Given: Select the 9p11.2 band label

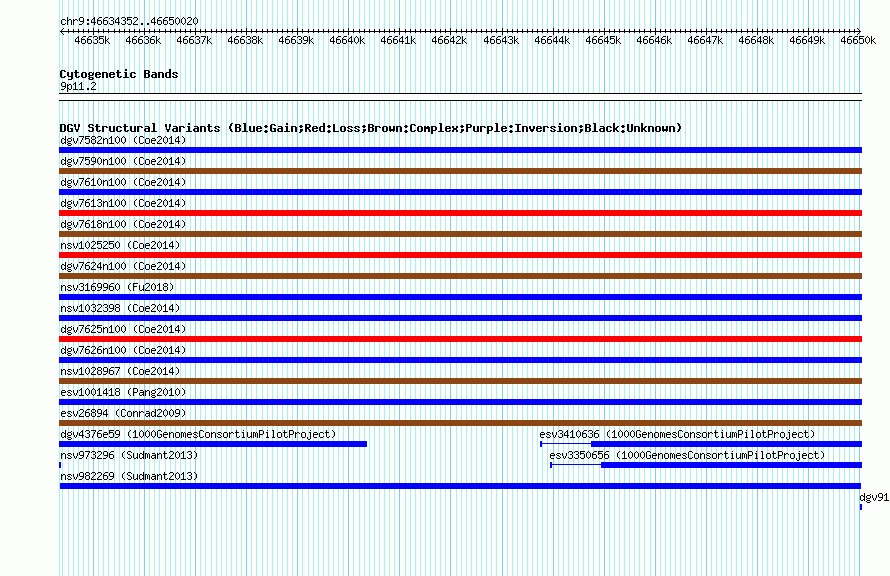Looking at the screenshot, I should coord(78,86).
